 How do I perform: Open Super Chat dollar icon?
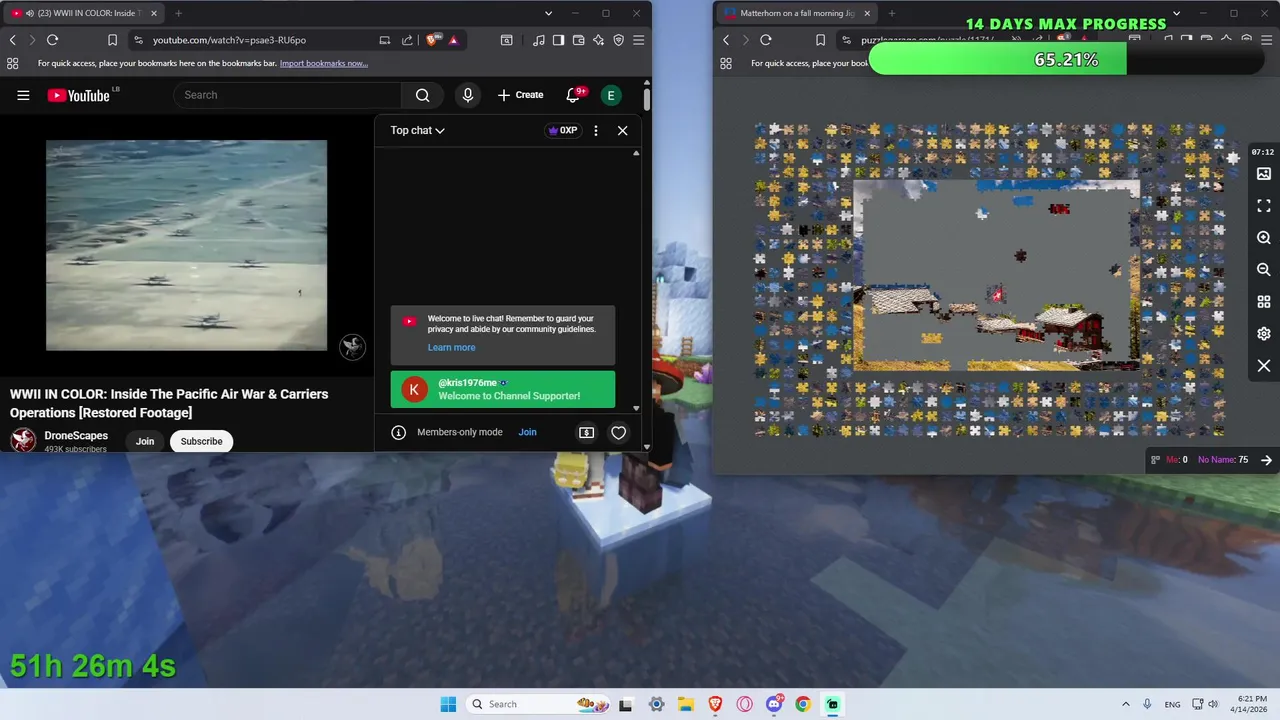click(587, 432)
